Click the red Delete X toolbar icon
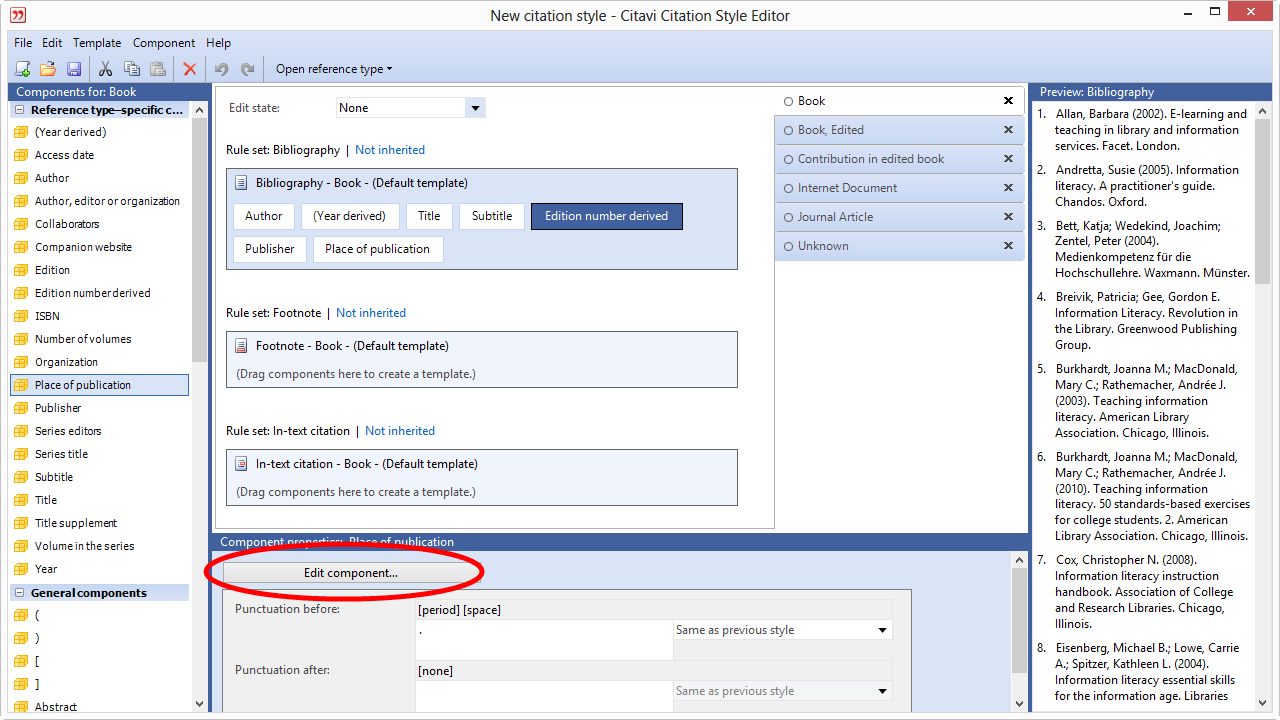 189,69
